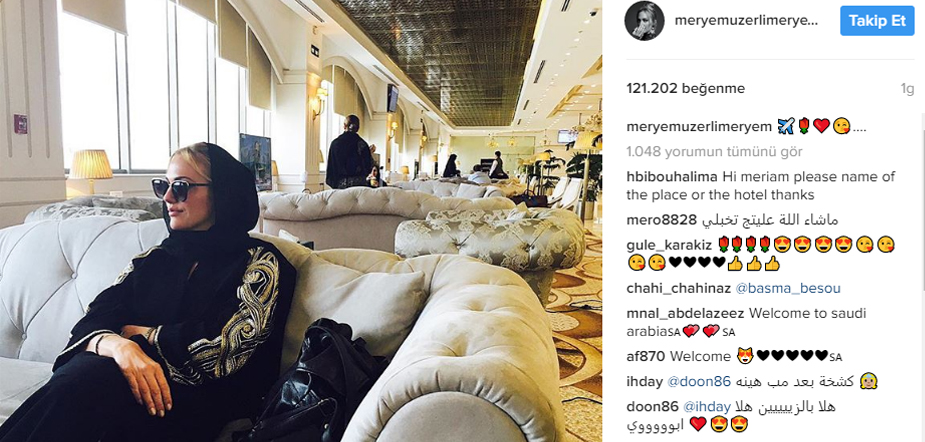Viewport: 925px width, 442px height.
Task: Click the @basma_besou mention
Action: pyautogui.click(x=788, y=289)
